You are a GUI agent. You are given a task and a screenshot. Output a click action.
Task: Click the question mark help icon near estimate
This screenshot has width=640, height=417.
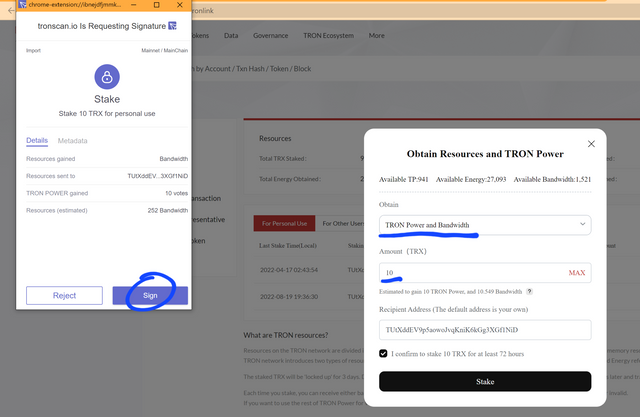point(529,291)
